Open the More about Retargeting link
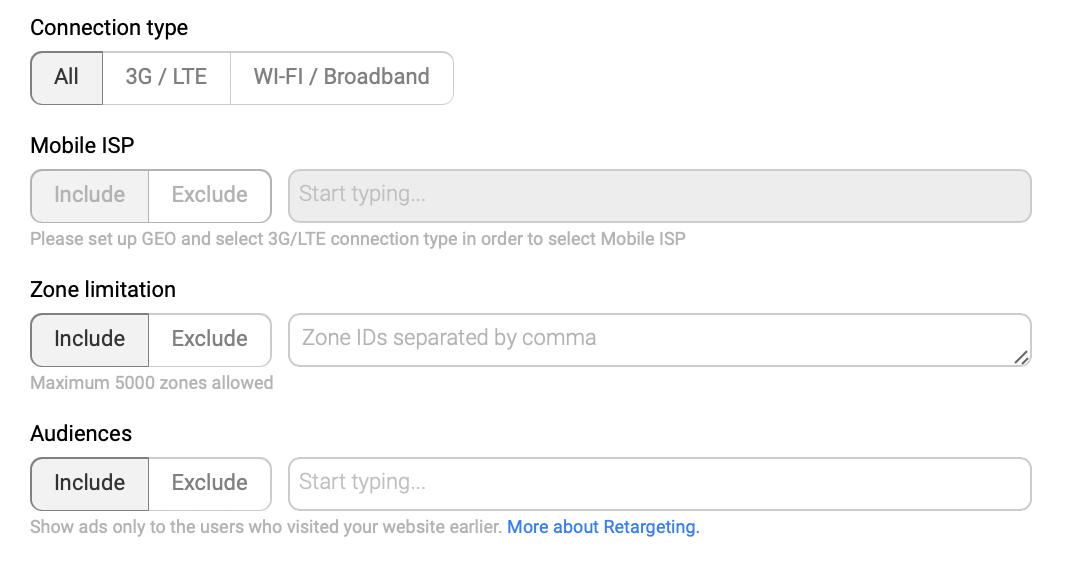Image resolution: width=1068 pixels, height=584 pixels. tap(603, 527)
